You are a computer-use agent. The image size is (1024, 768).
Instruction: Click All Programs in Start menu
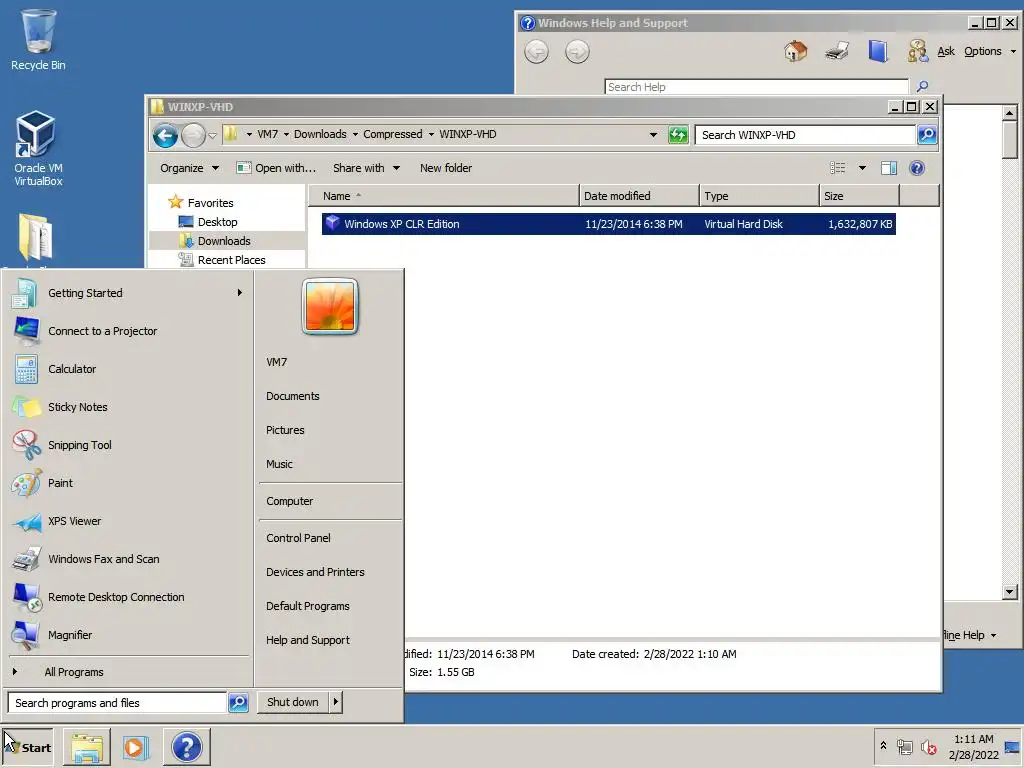tap(74, 672)
